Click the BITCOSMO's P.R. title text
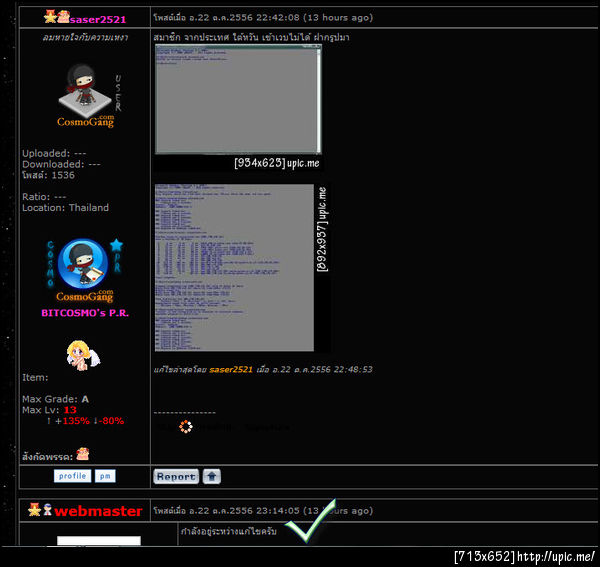This screenshot has width=600, height=567. [85, 313]
